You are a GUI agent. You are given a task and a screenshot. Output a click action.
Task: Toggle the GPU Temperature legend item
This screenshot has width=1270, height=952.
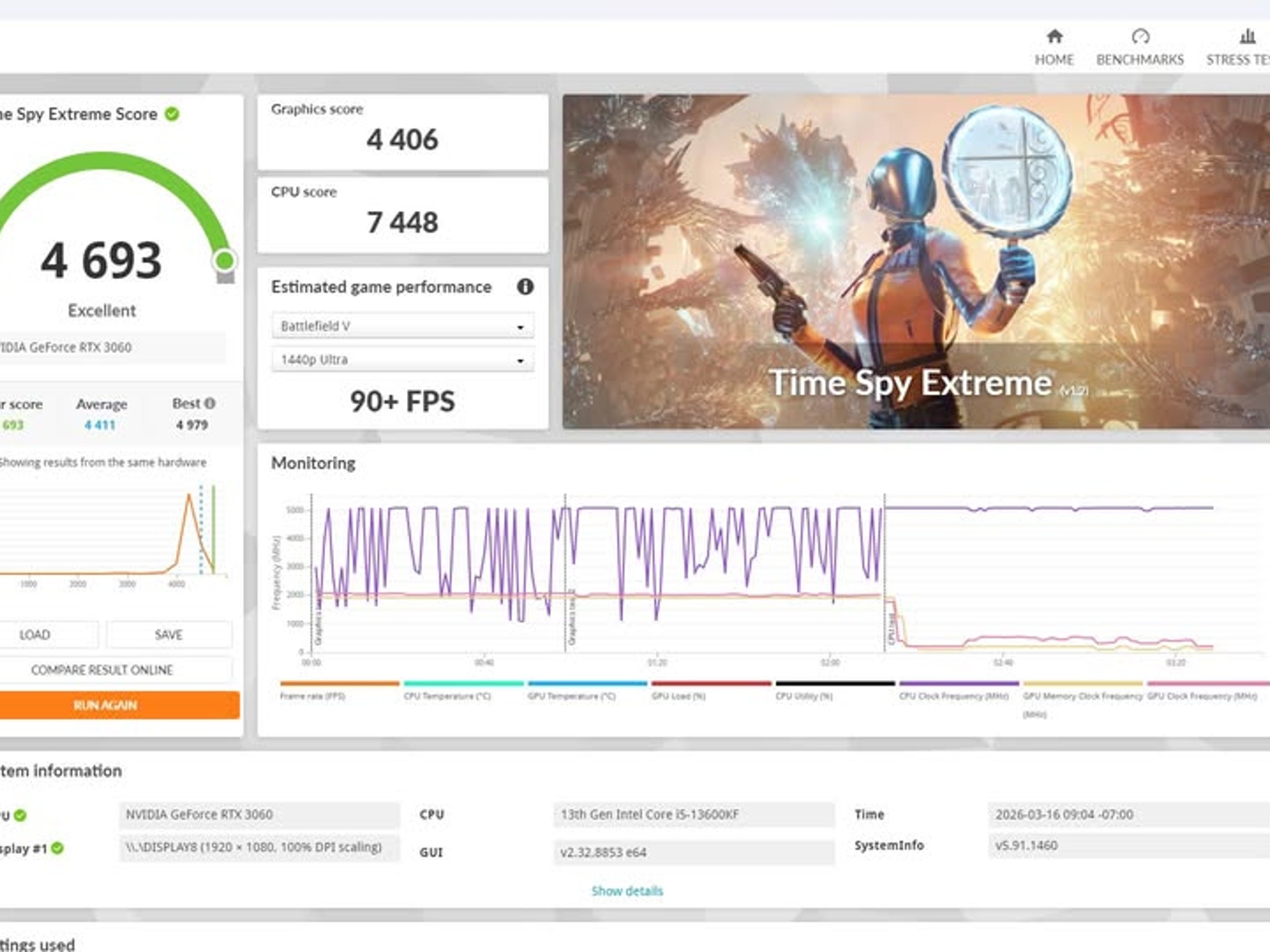[587, 690]
